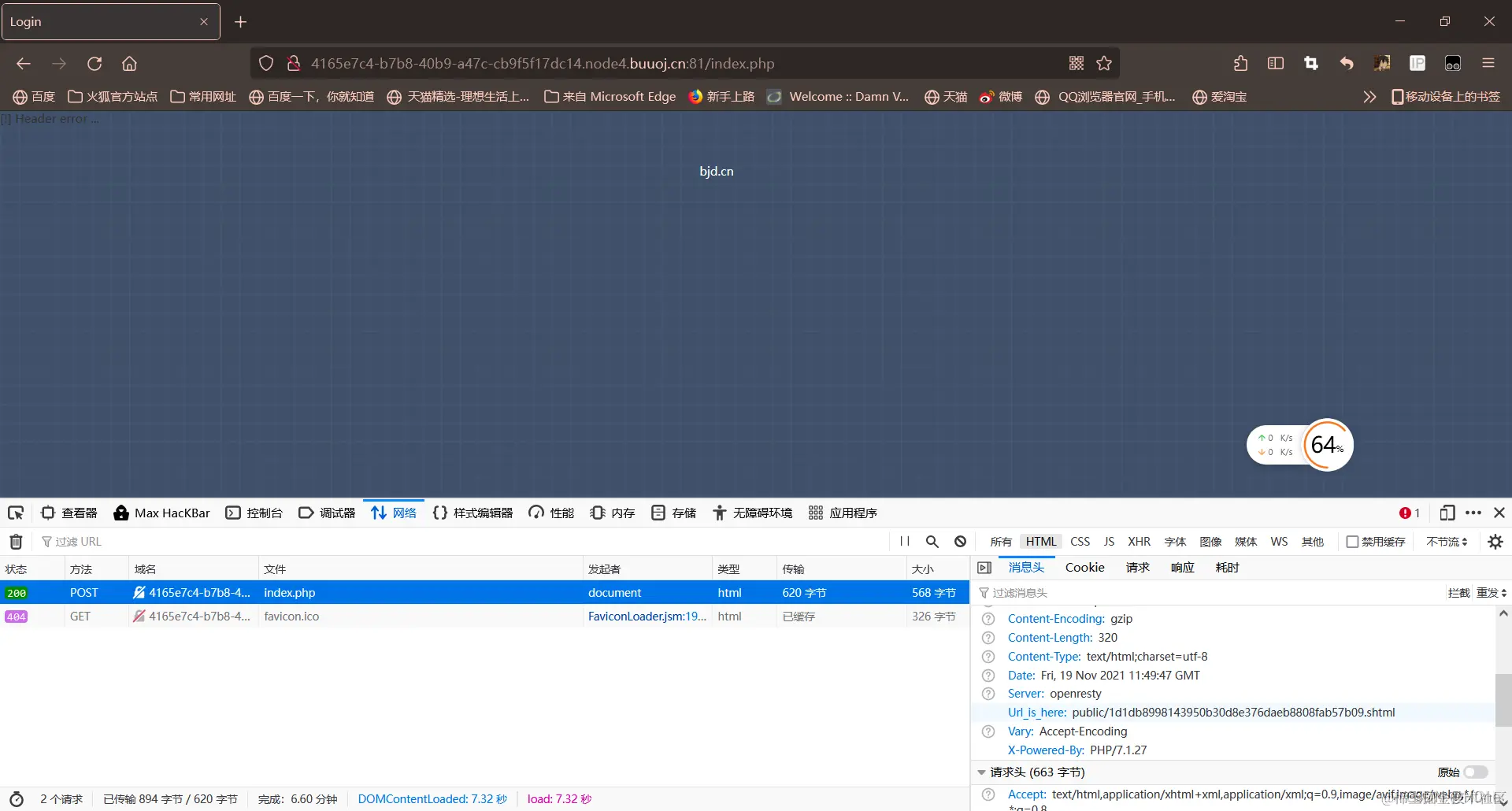Screen dimensions: 1512x811
Task: Start performance analysis stopwatch
Action: point(16,799)
